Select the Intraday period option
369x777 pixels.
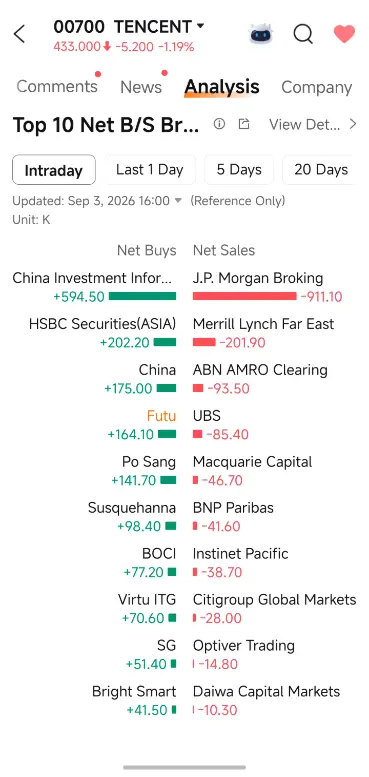coord(53,170)
